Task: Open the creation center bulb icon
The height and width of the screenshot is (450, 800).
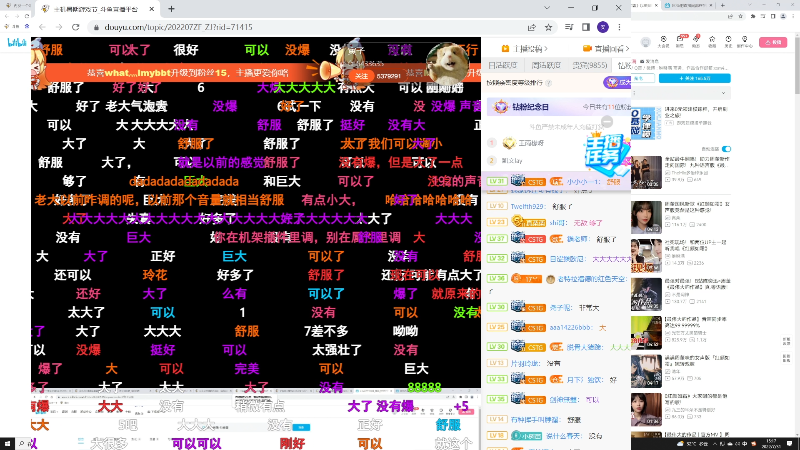Action: pyautogui.click(x=745, y=41)
